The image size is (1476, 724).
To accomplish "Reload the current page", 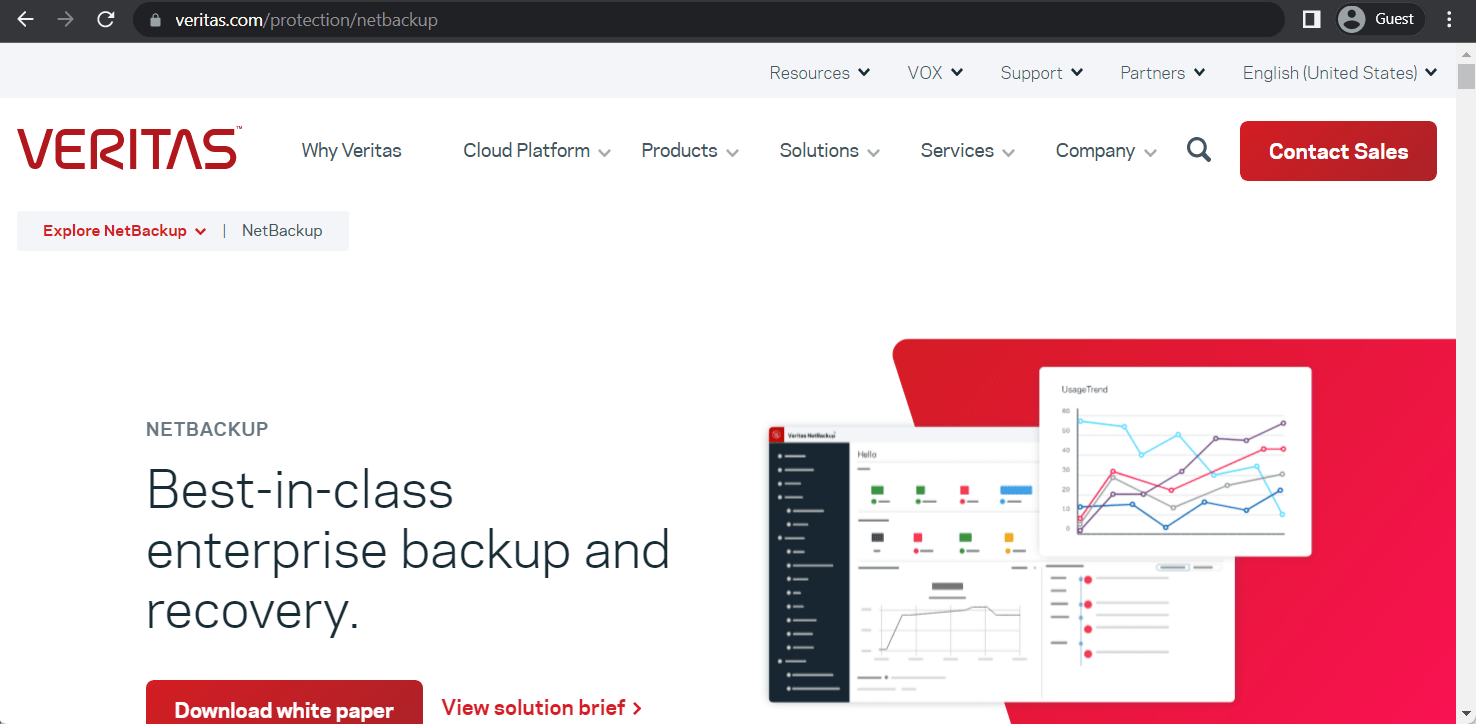I will (105, 18).
